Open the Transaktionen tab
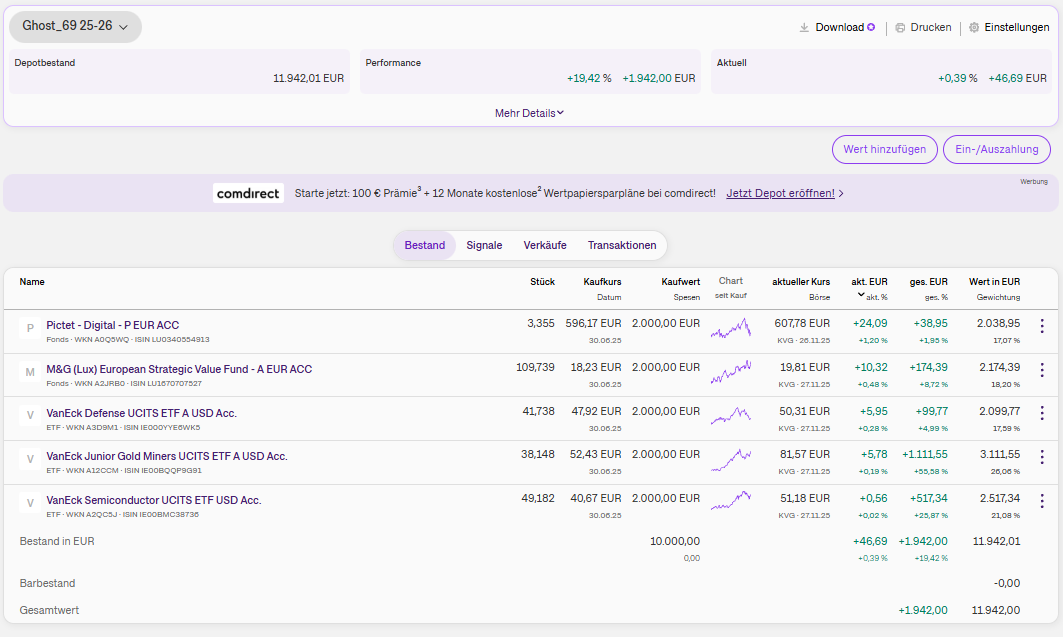The width and height of the screenshot is (1063, 637). pos(622,245)
